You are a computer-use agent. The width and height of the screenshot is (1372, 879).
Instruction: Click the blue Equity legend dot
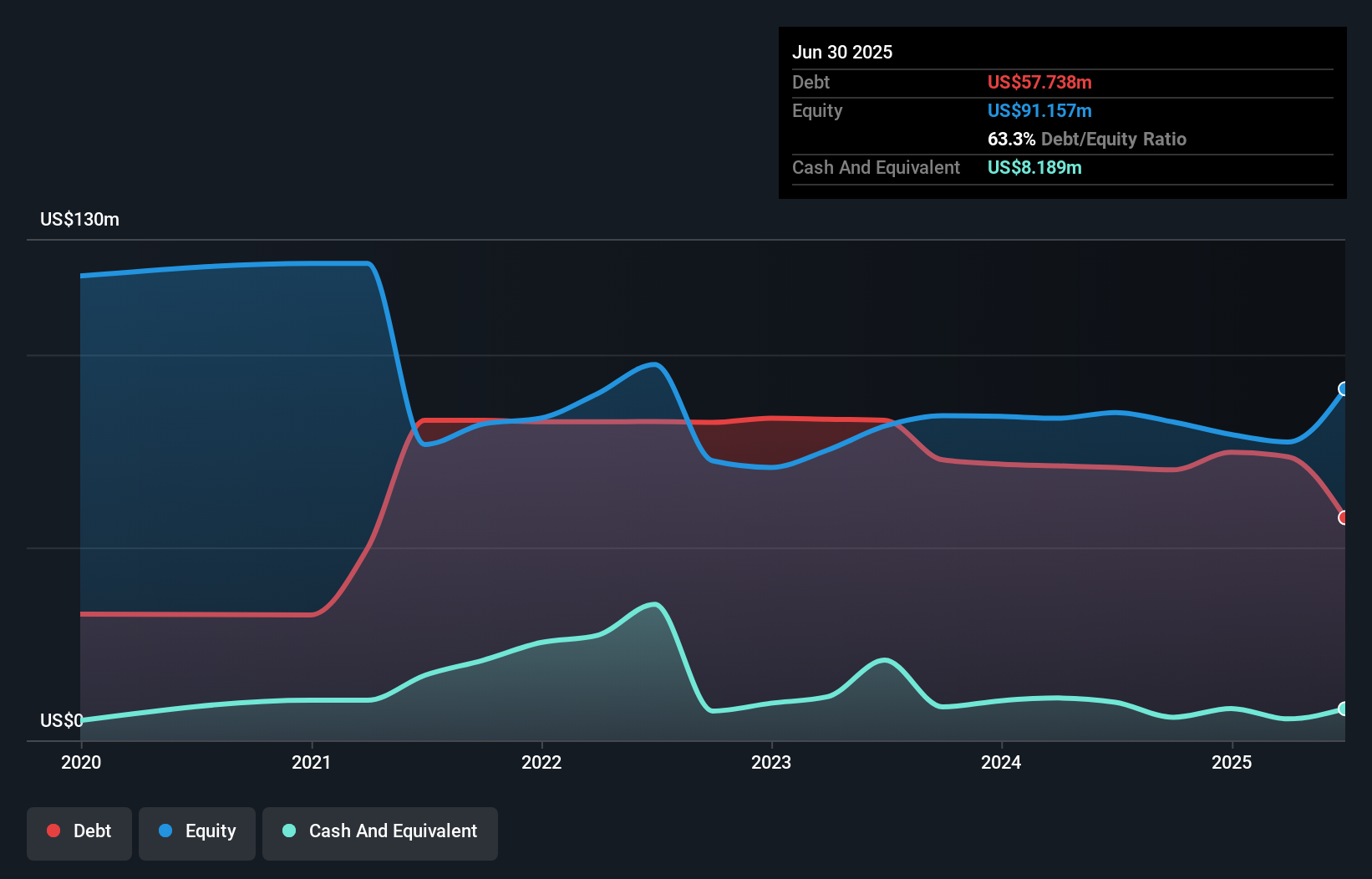point(165,831)
